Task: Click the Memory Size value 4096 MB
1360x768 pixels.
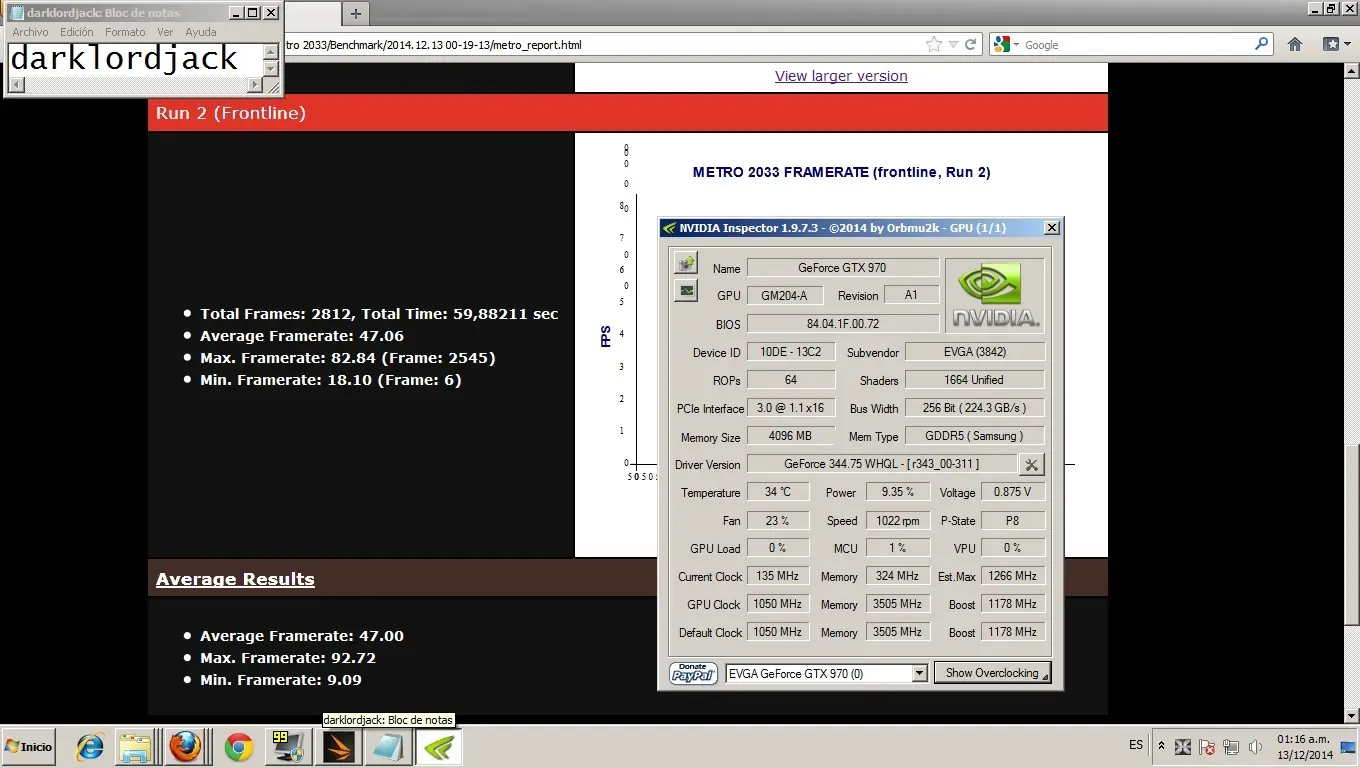Action: point(791,436)
